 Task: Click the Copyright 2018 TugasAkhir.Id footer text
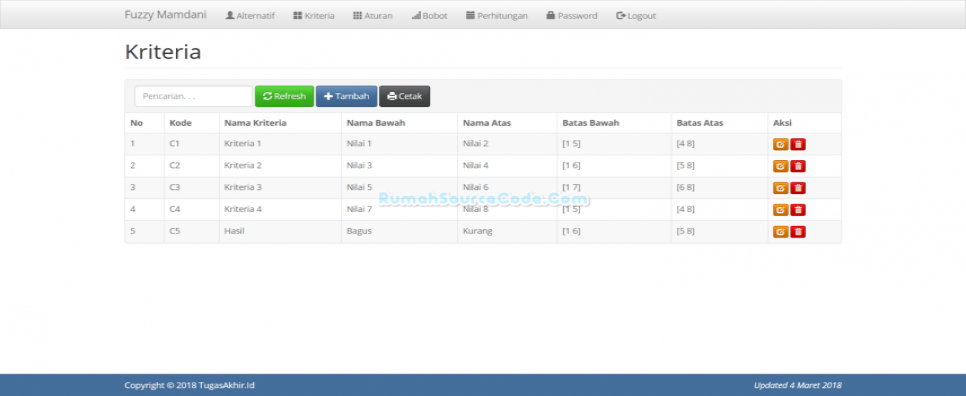tap(189, 386)
